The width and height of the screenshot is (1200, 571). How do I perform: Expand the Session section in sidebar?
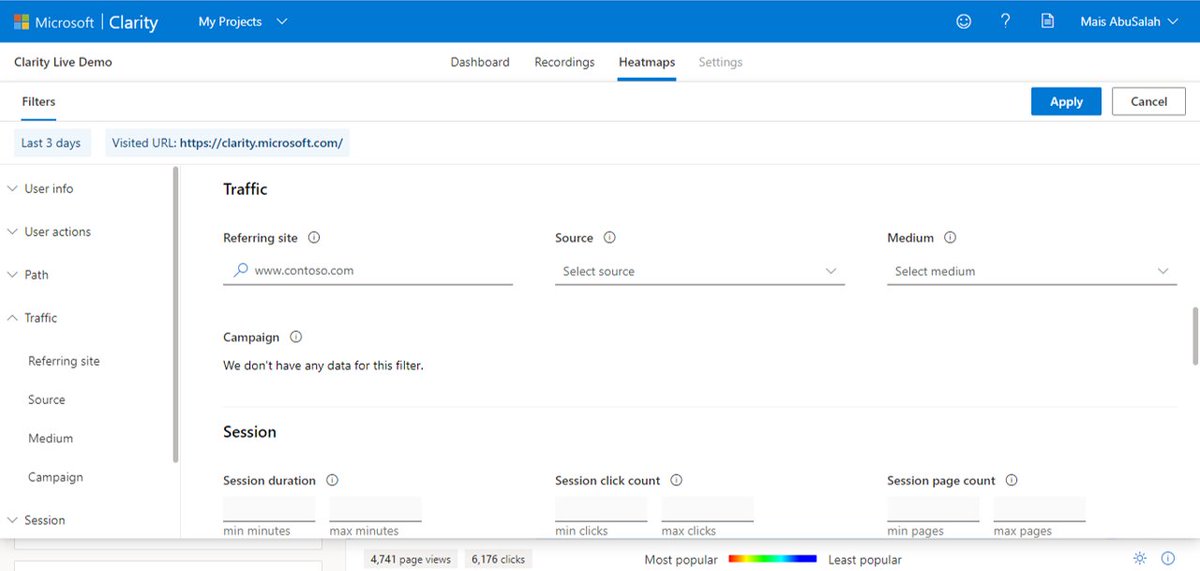click(x=37, y=520)
